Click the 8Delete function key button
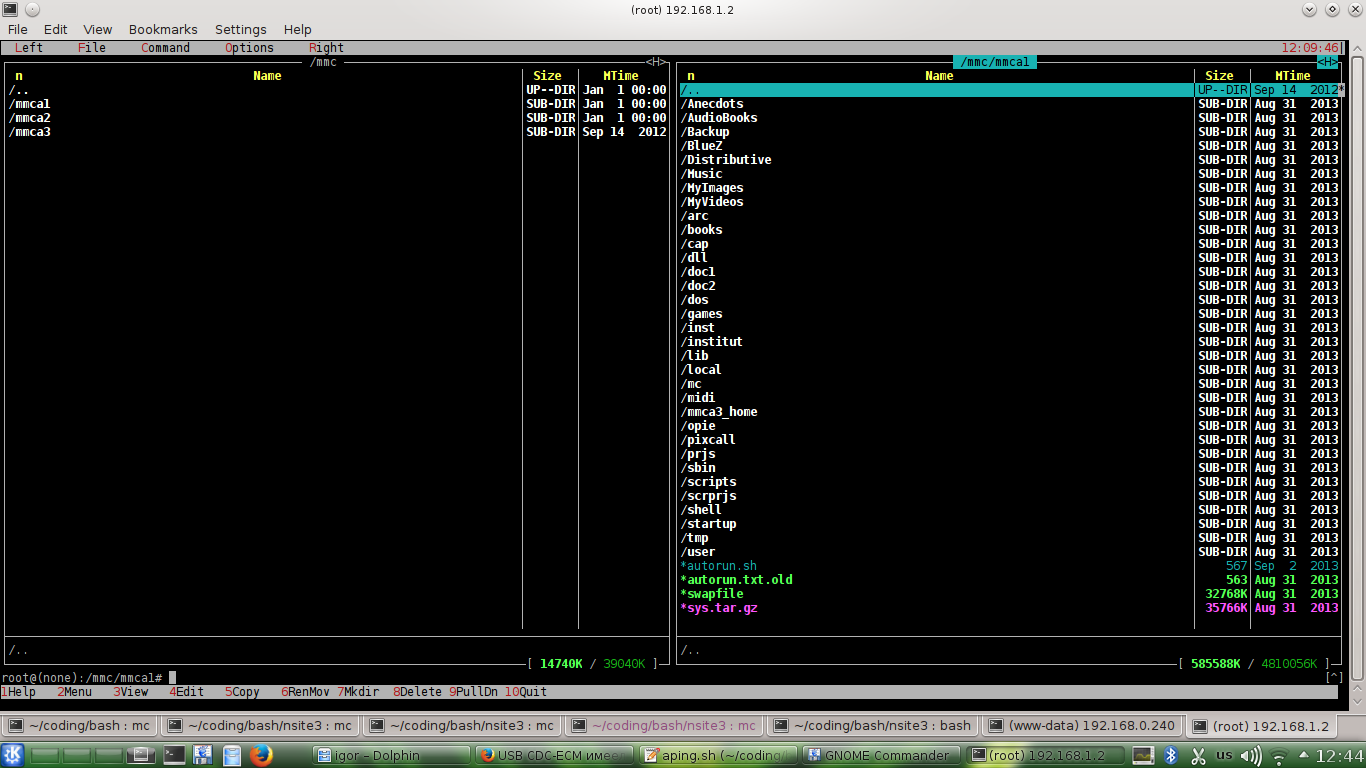The image size is (1366, 768). tap(419, 692)
